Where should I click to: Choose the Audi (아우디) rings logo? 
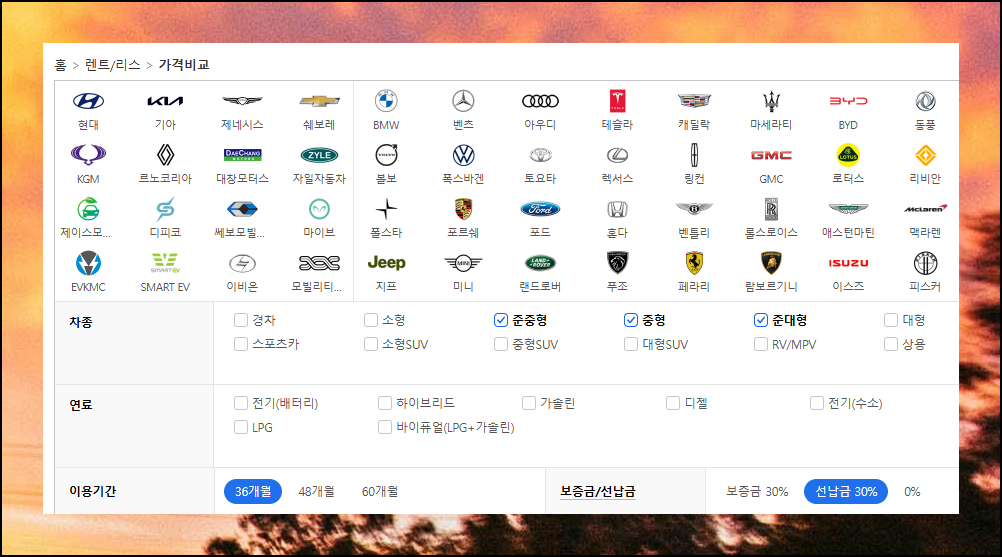click(x=540, y=101)
